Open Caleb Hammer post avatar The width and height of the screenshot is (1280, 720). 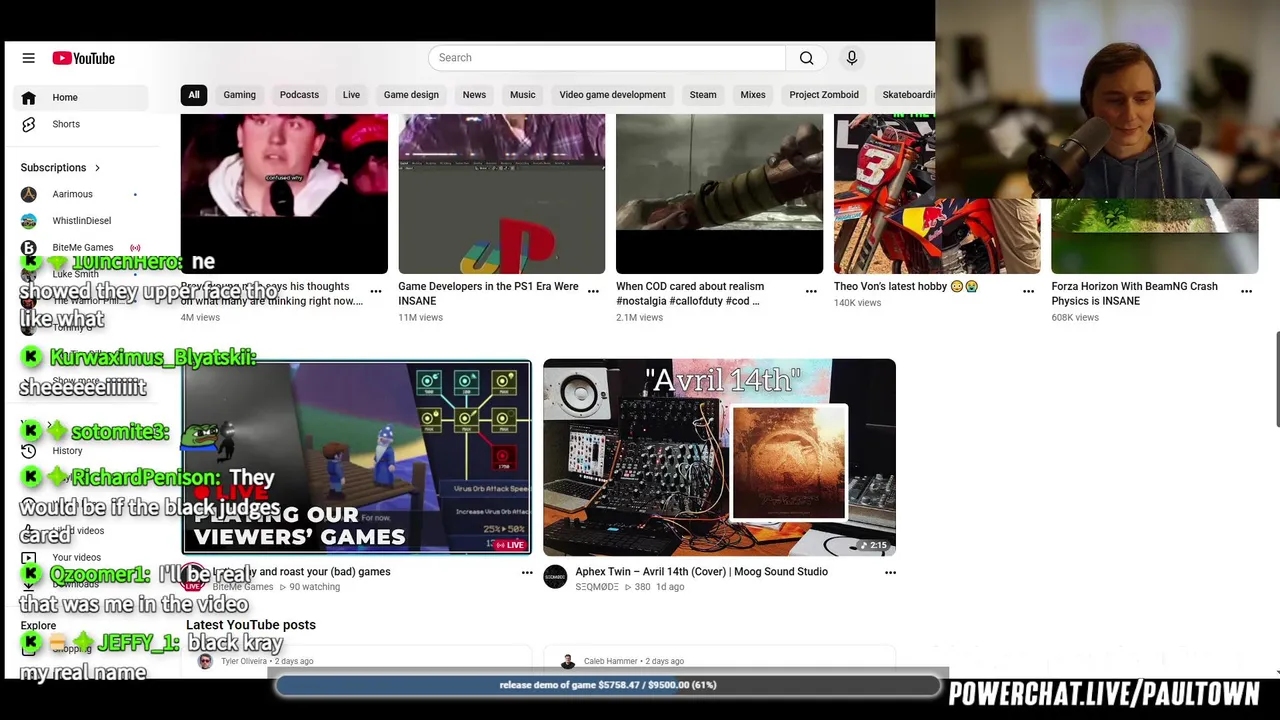(568, 661)
